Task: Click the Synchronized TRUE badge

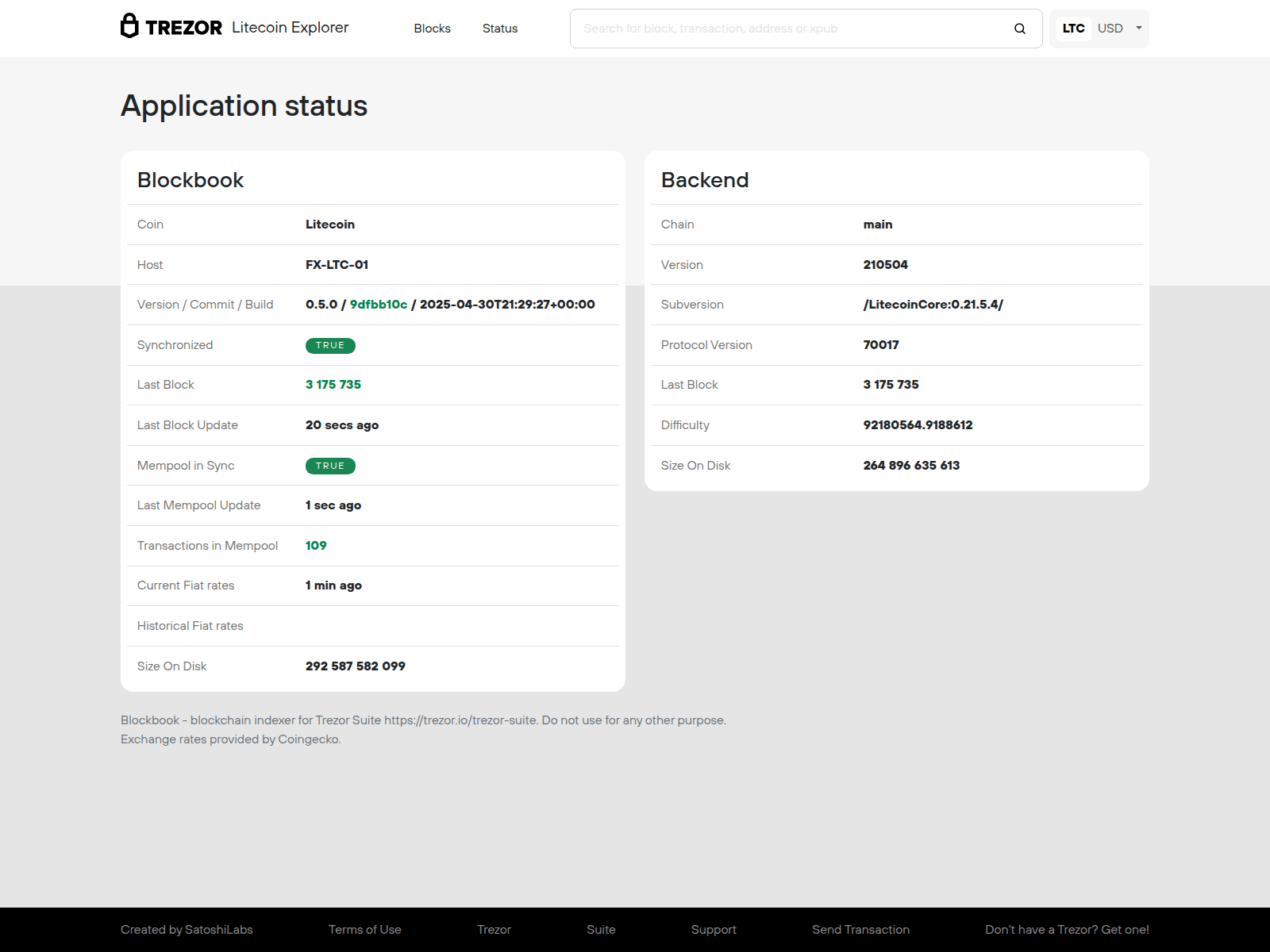Action: pos(330,346)
